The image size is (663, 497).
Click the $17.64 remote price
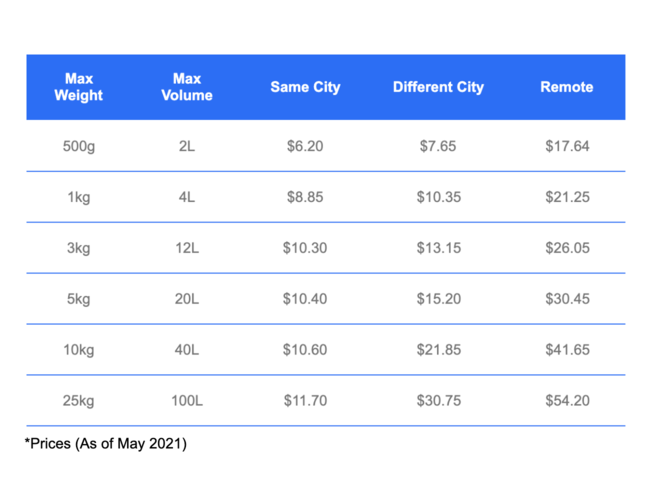(x=567, y=146)
